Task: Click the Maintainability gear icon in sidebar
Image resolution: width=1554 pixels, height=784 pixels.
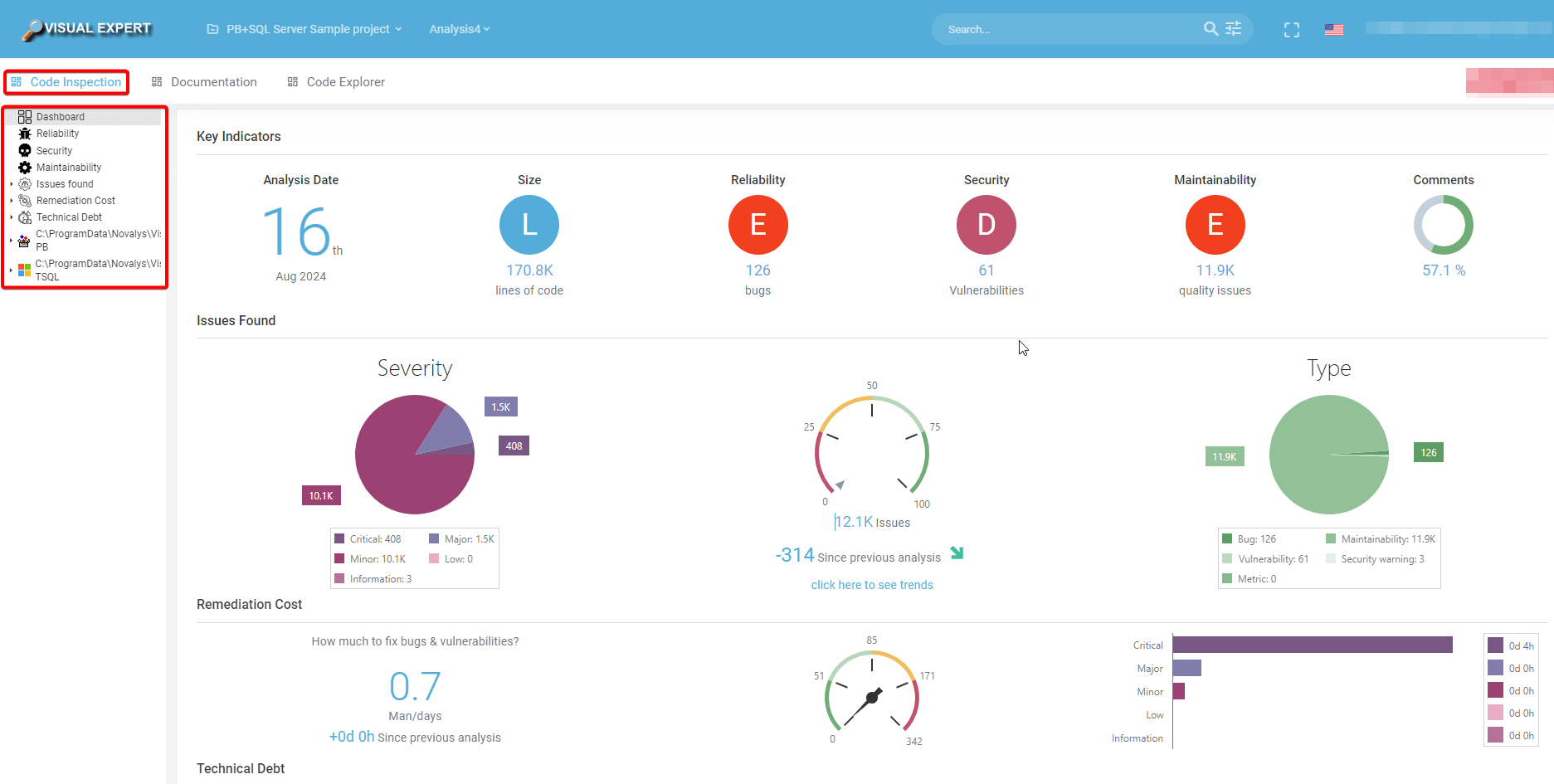Action: click(25, 168)
